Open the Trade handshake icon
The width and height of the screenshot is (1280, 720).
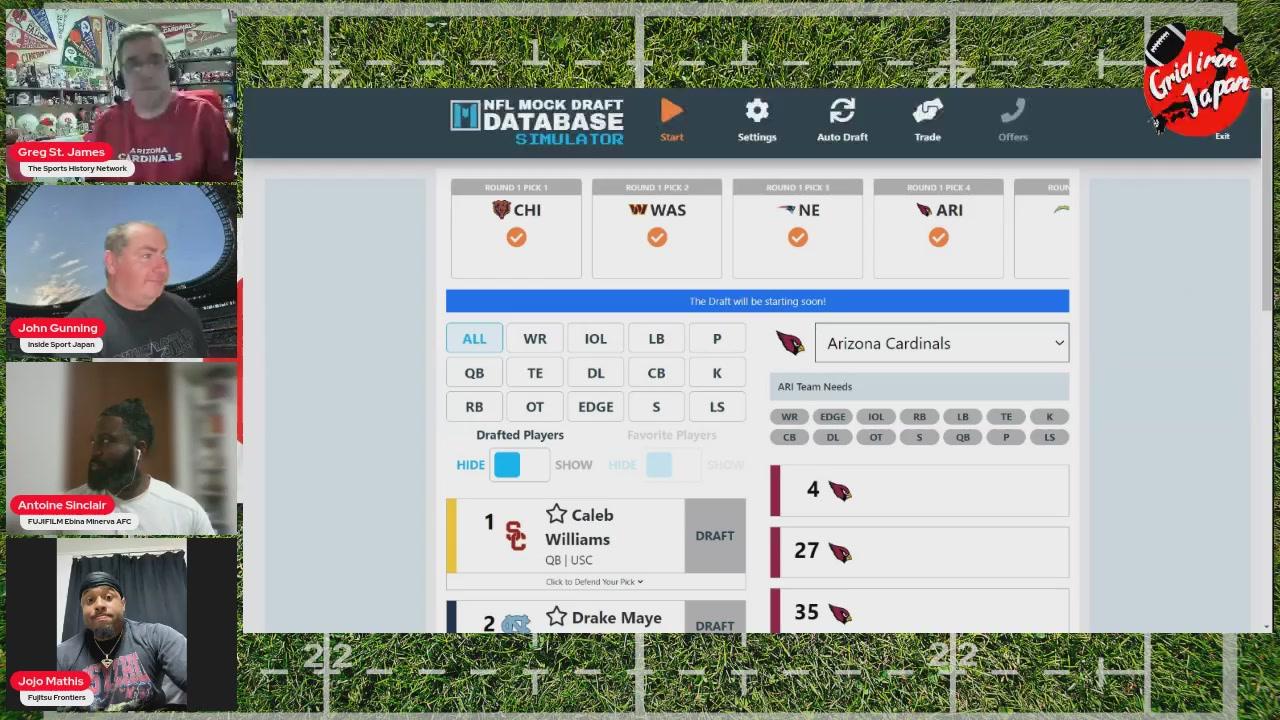[927, 111]
